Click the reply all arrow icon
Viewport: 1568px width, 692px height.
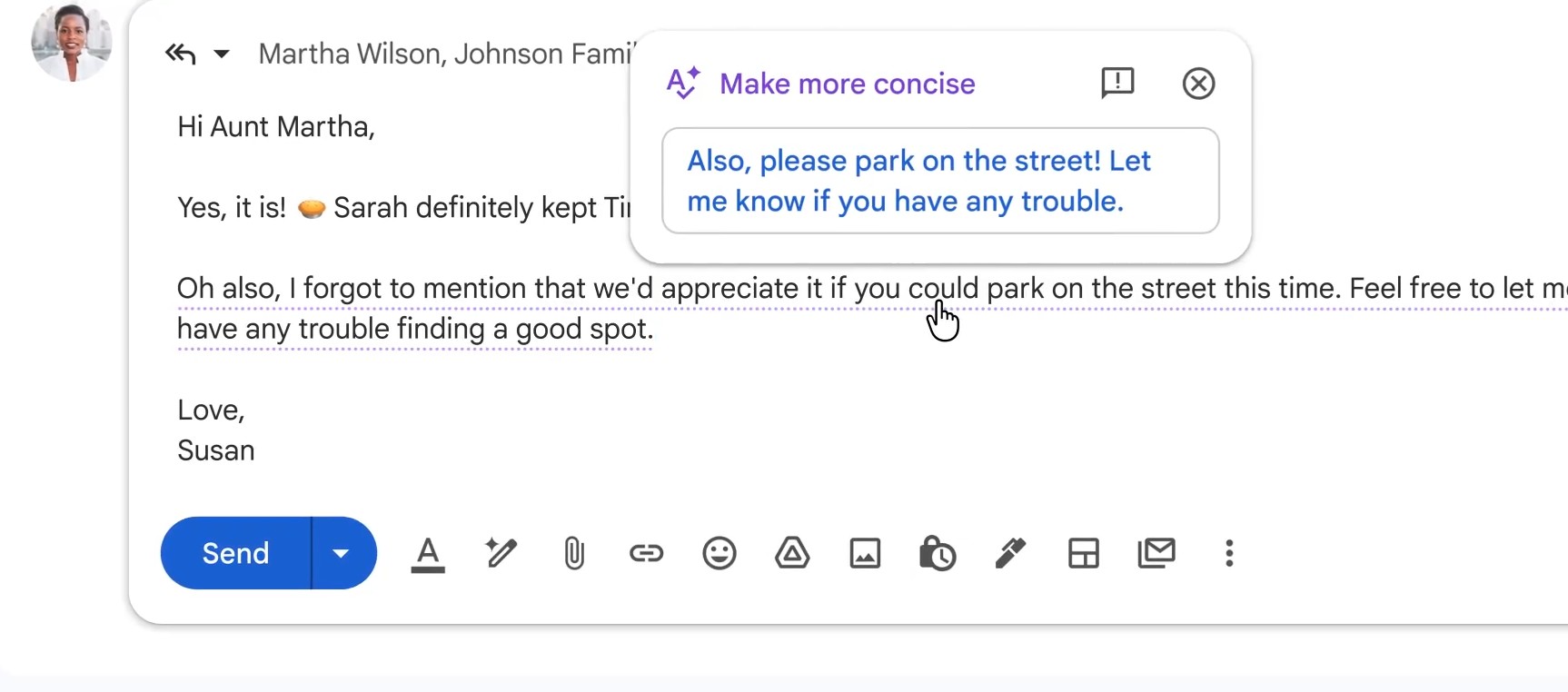[181, 54]
